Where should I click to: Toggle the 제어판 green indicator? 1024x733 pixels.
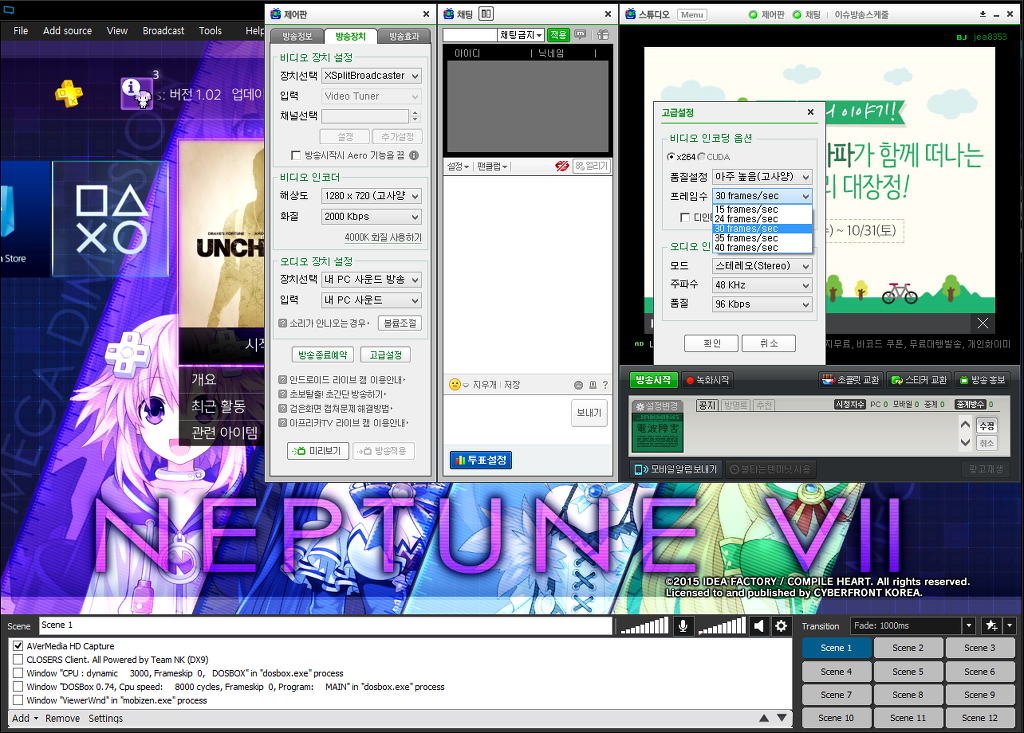(753, 14)
